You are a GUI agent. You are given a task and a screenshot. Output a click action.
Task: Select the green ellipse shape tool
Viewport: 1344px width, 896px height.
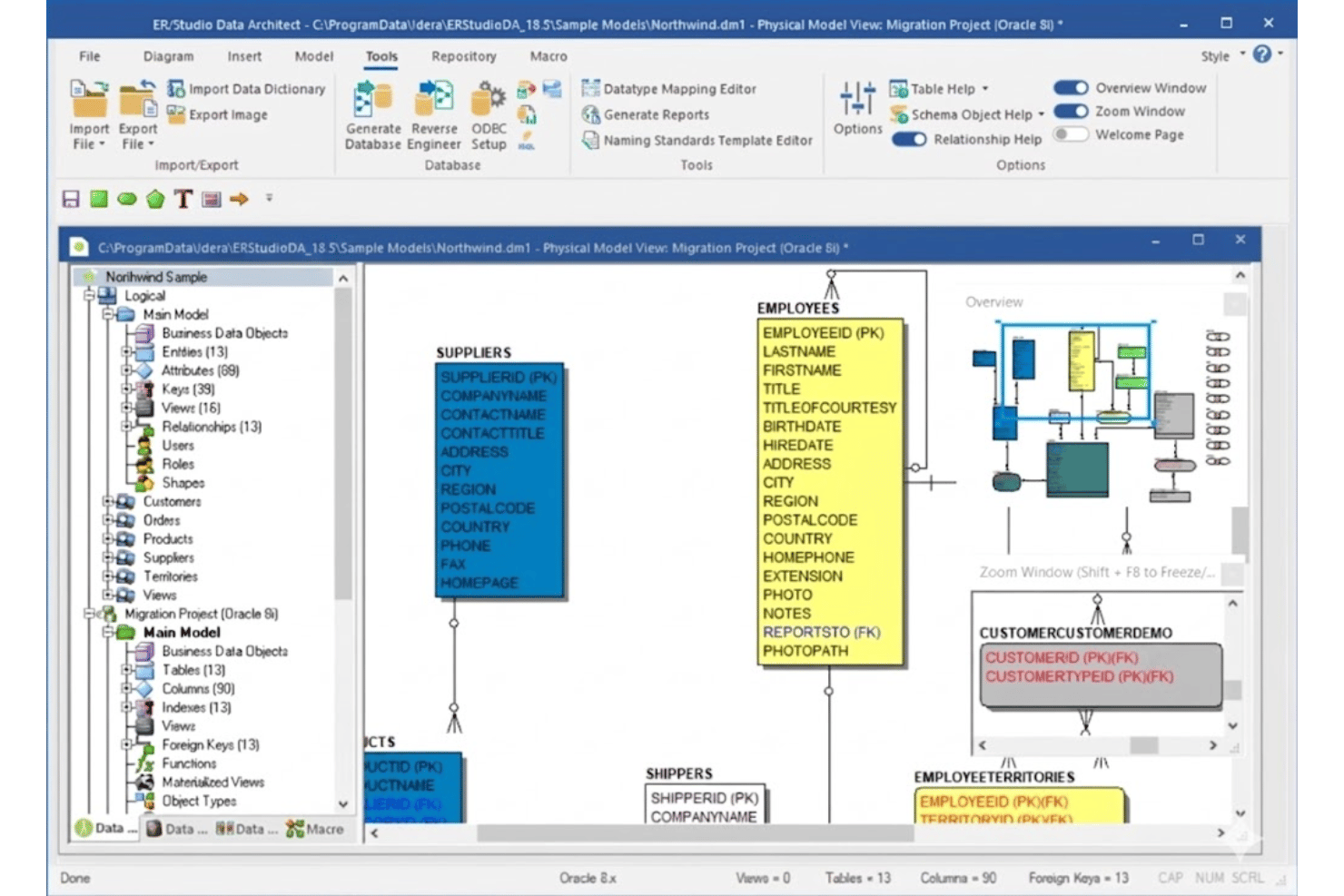[127, 199]
